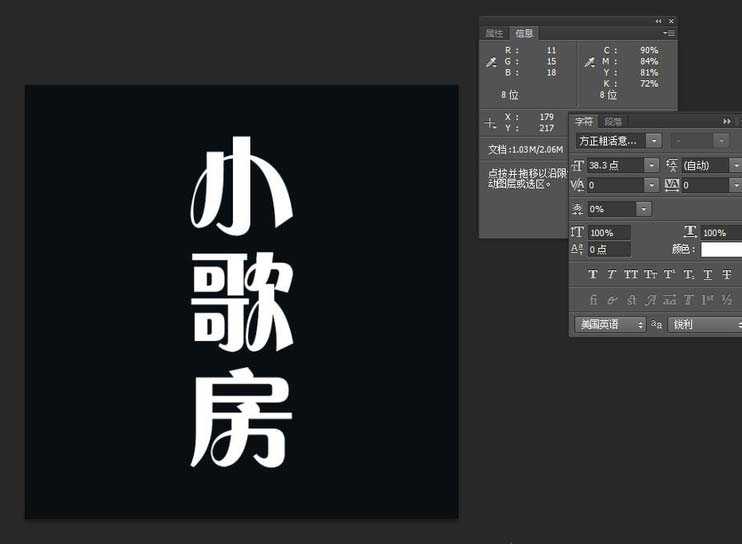The width and height of the screenshot is (742, 544).
Task: Toggle faux italic text style
Action: (611, 275)
